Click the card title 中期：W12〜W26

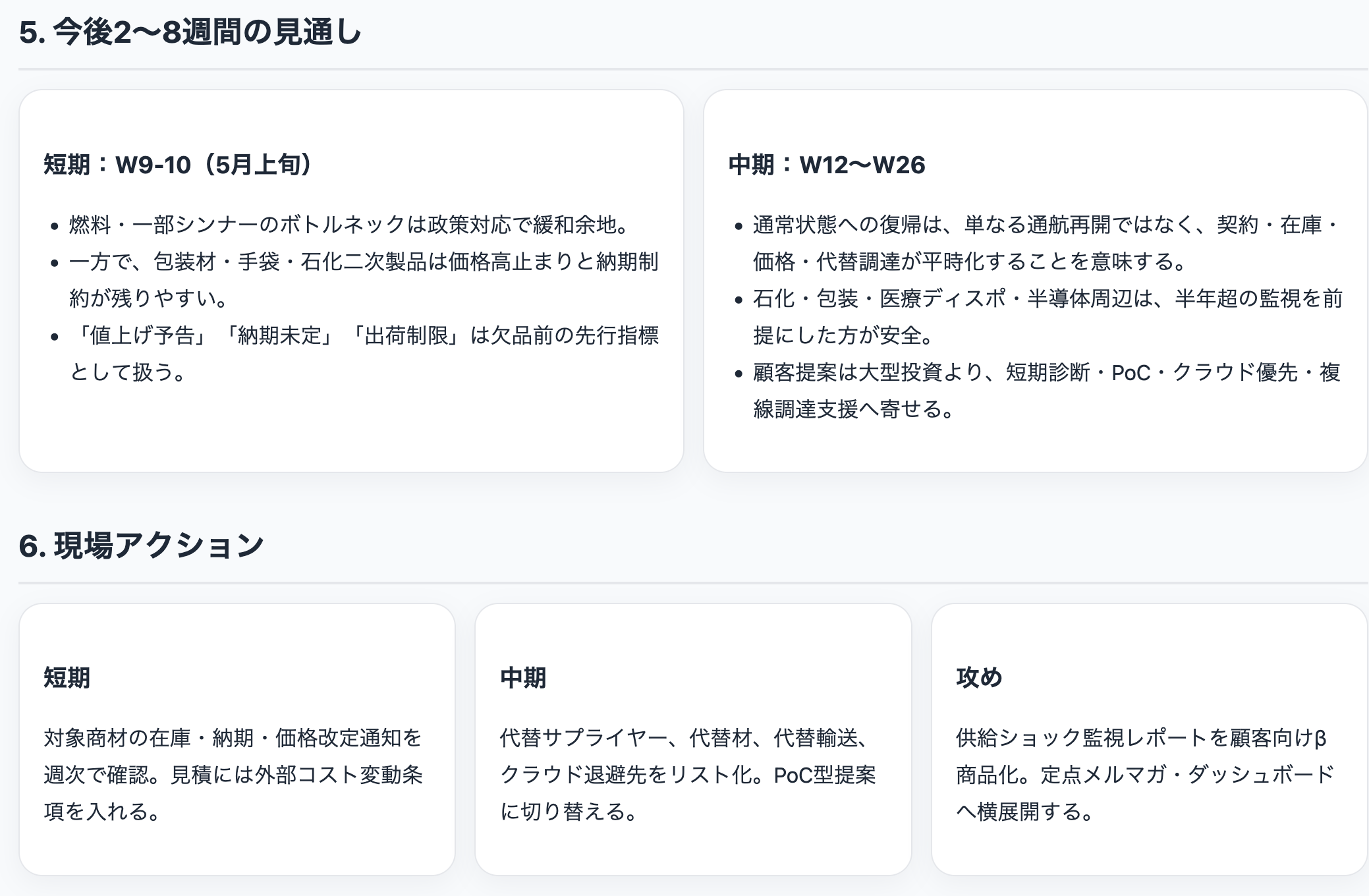pyautogui.click(x=827, y=165)
